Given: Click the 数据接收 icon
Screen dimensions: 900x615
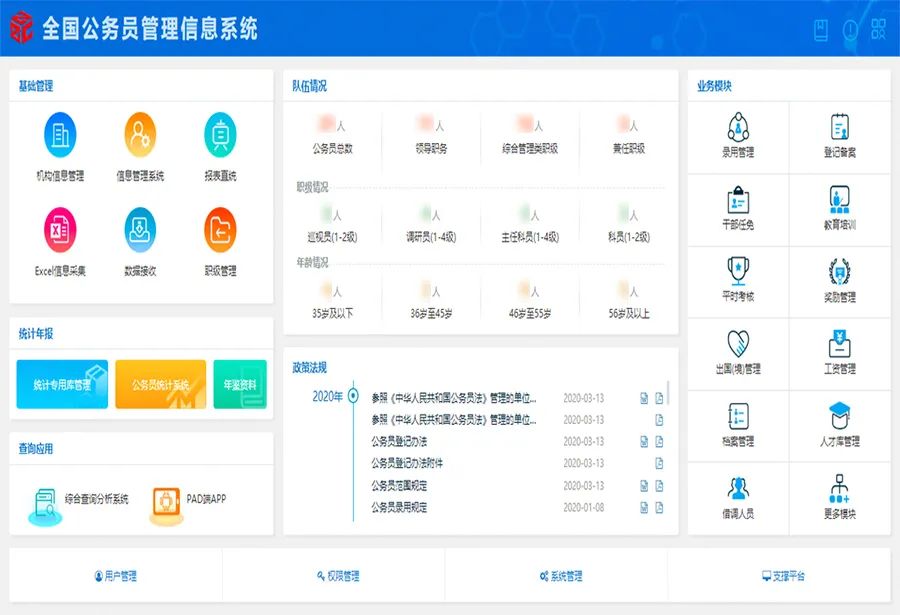Looking at the screenshot, I should point(140,230).
